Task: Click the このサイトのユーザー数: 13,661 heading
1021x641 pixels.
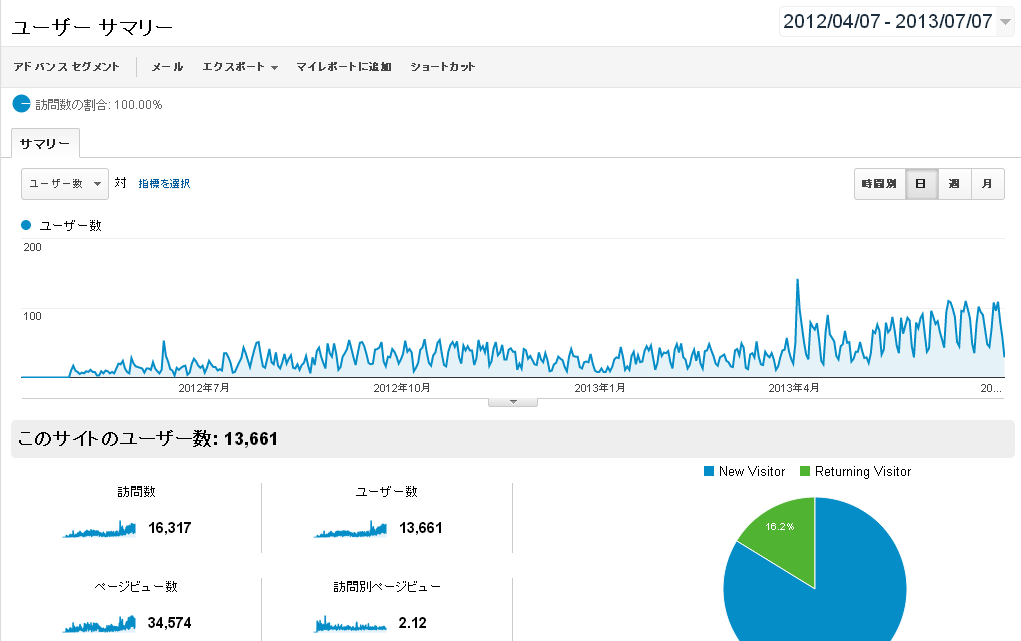Action: [x=148, y=438]
